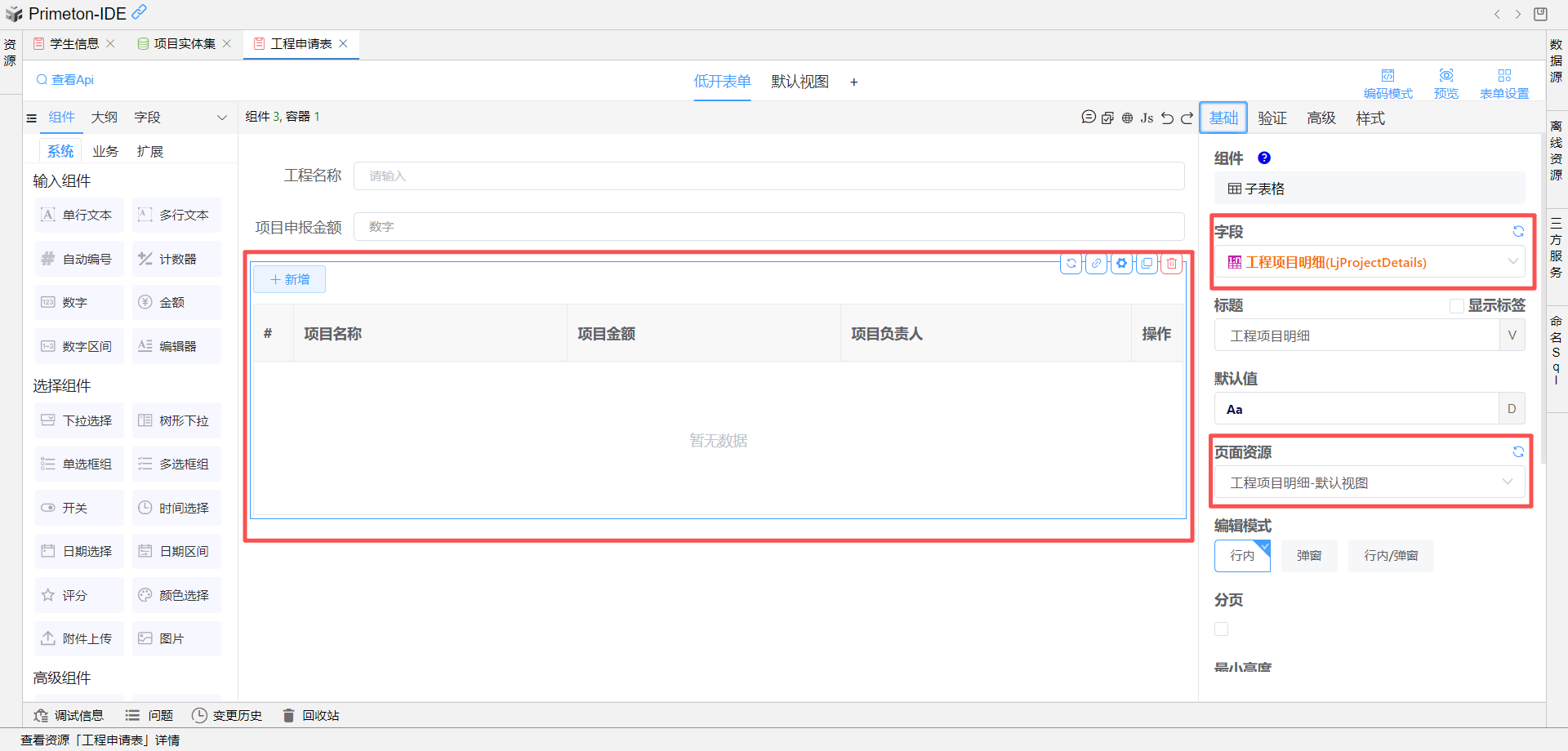Switch to 编码模式 coding mode
Viewport: 1568px width, 751px height.
[x=1388, y=83]
